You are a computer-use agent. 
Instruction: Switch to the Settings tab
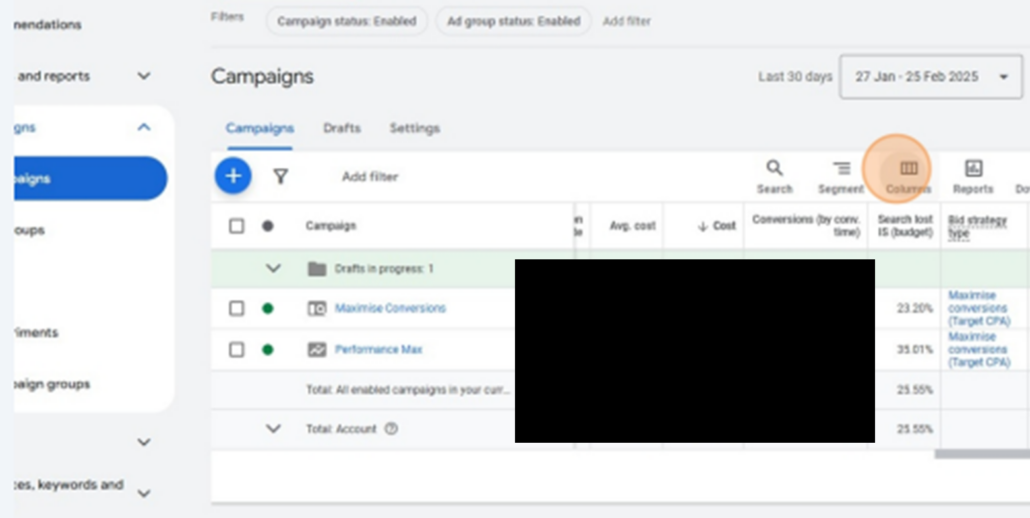(414, 128)
